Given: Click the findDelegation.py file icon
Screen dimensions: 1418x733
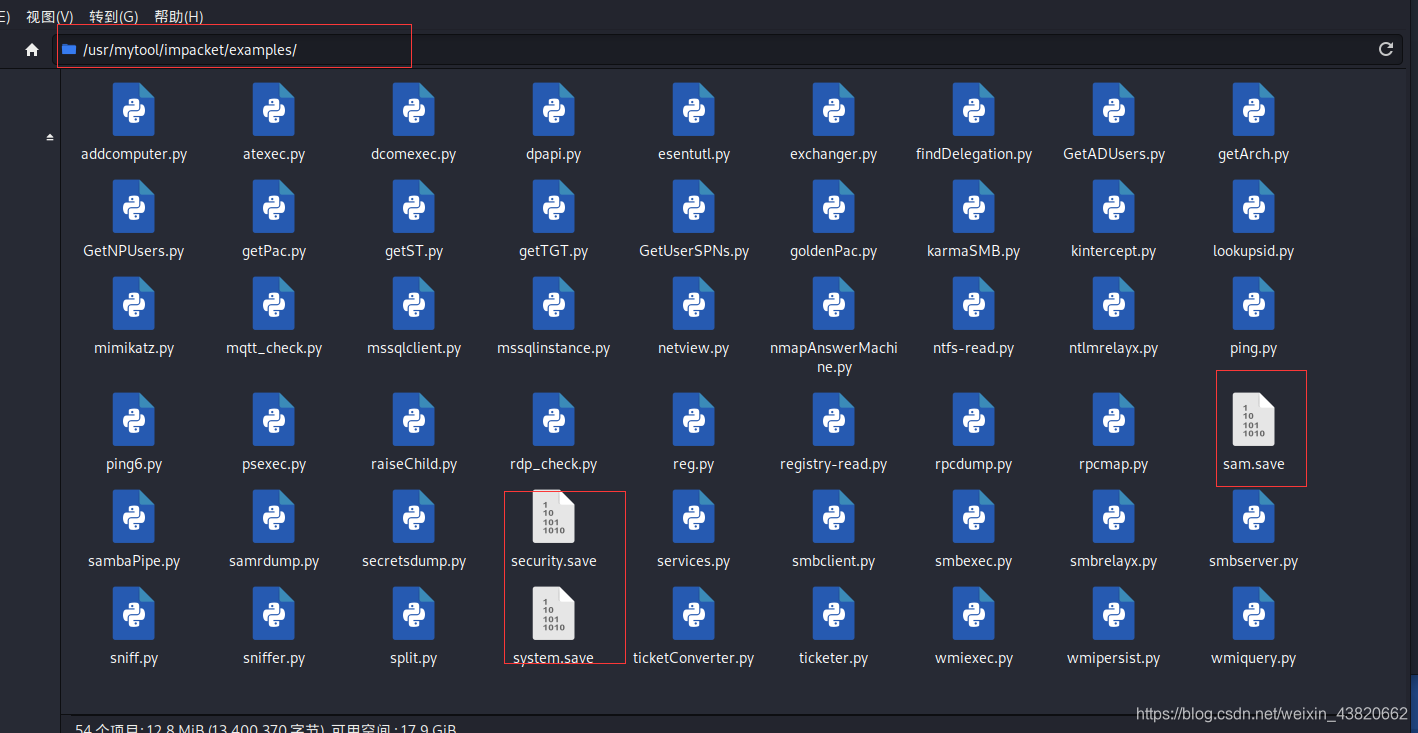Looking at the screenshot, I should 974,110.
